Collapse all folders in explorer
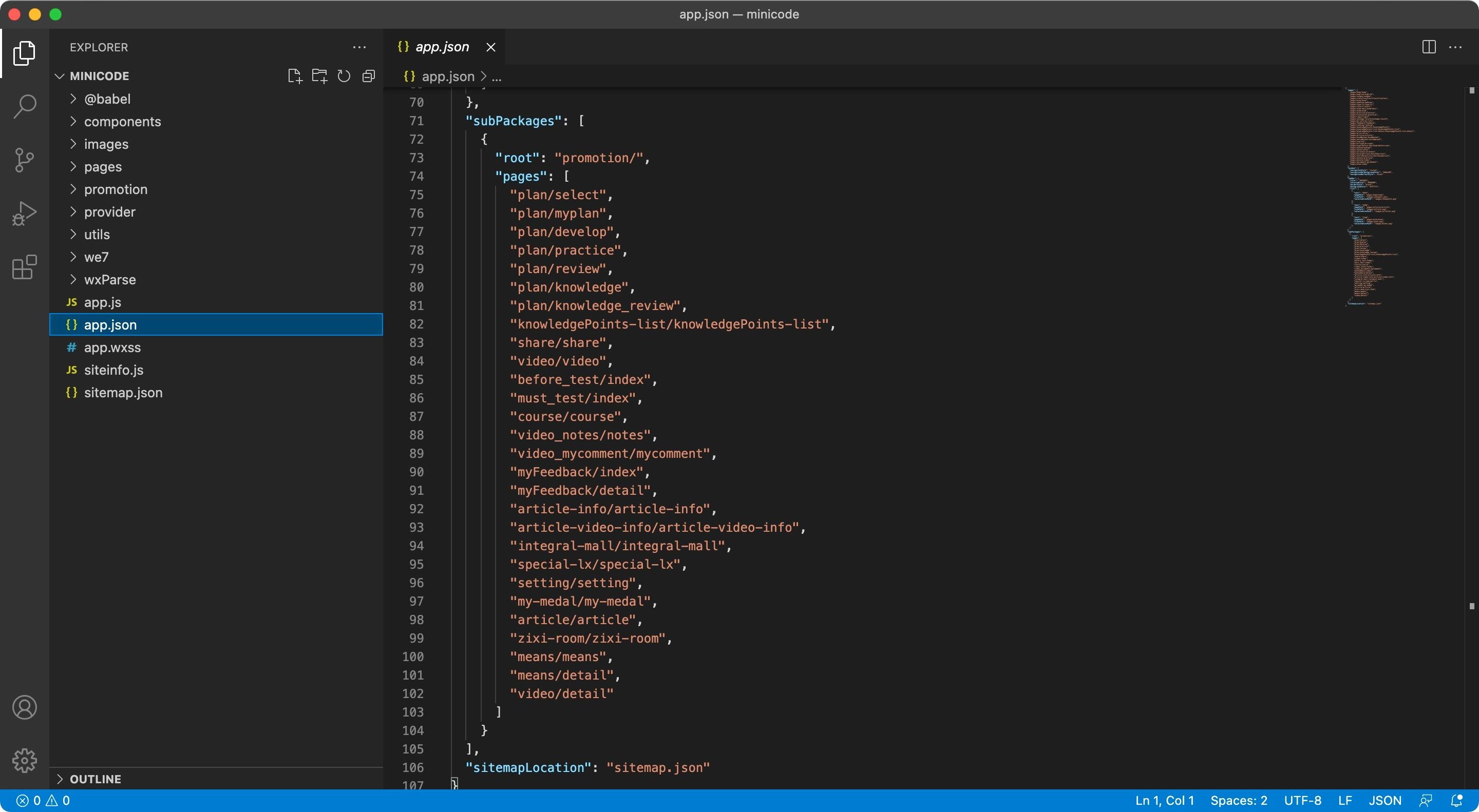Image resolution: width=1479 pixels, height=812 pixels. pos(369,76)
